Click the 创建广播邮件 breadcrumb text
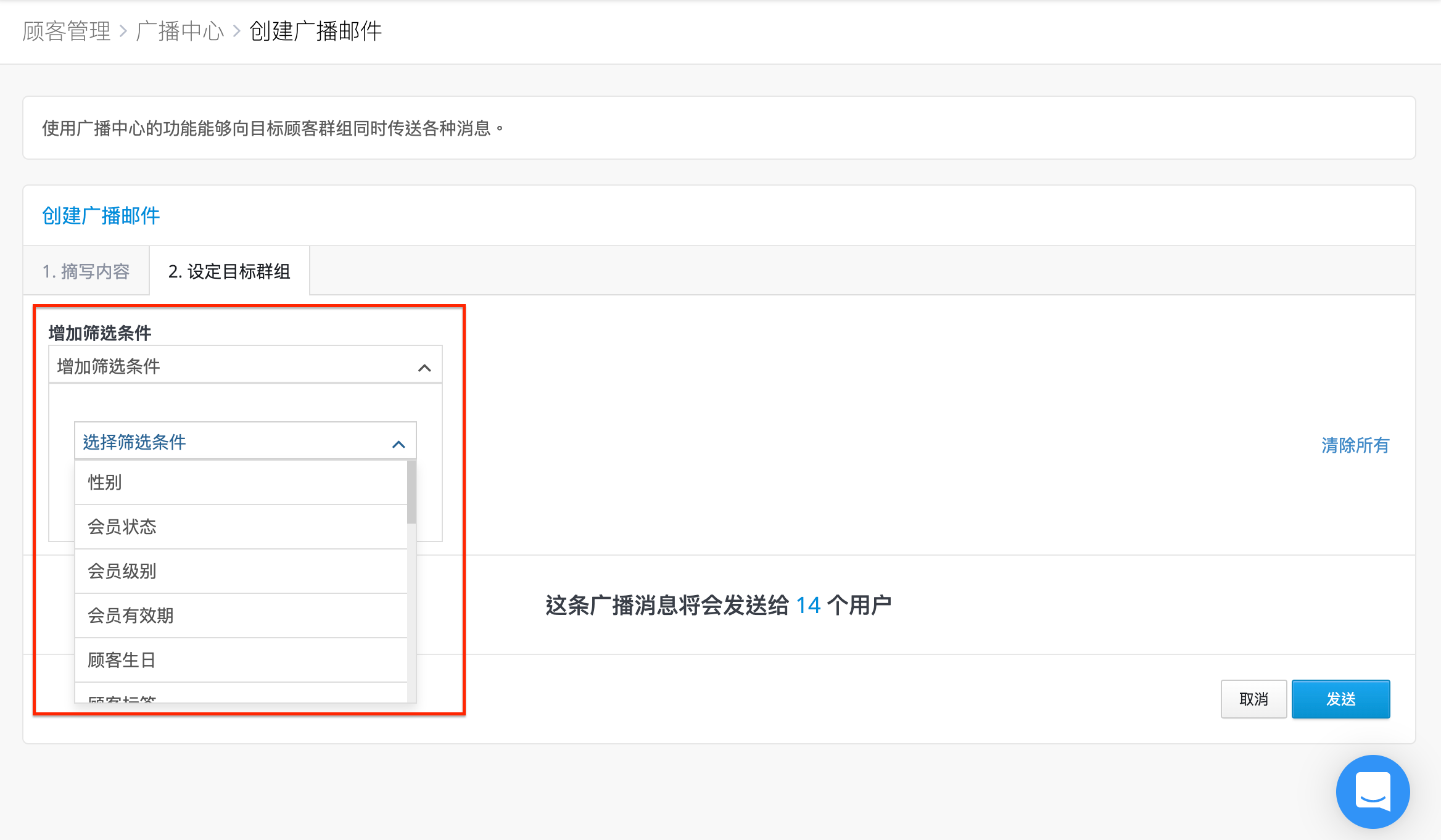Screen dimensions: 1441x840 coord(315,31)
